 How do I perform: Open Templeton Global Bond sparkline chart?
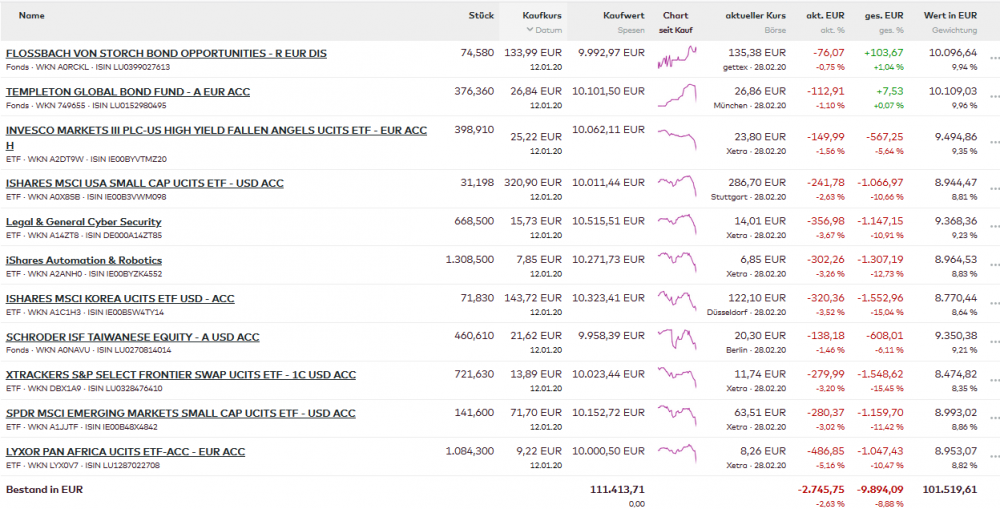676,96
